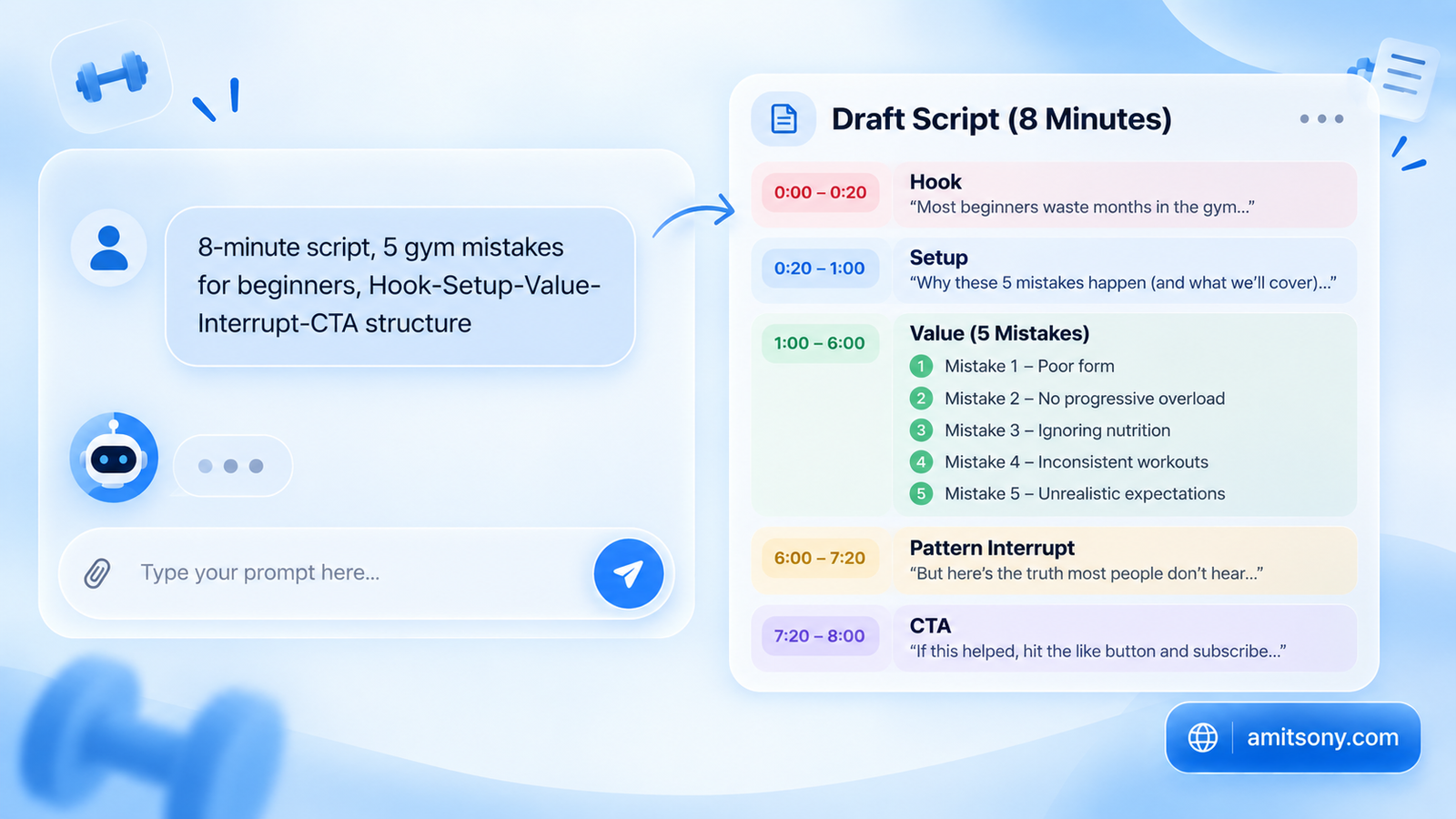Screen dimensions: 1456x819
Task: Select Mistake 3 – Ignoring nutrition item
Action: pos(1040,430)
